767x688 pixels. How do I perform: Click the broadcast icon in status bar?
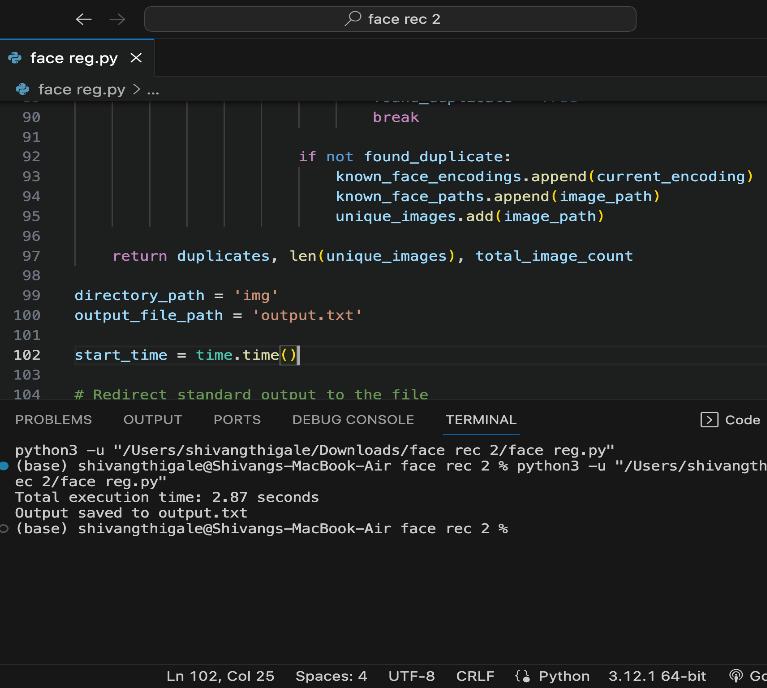click(x=736, y=676)
